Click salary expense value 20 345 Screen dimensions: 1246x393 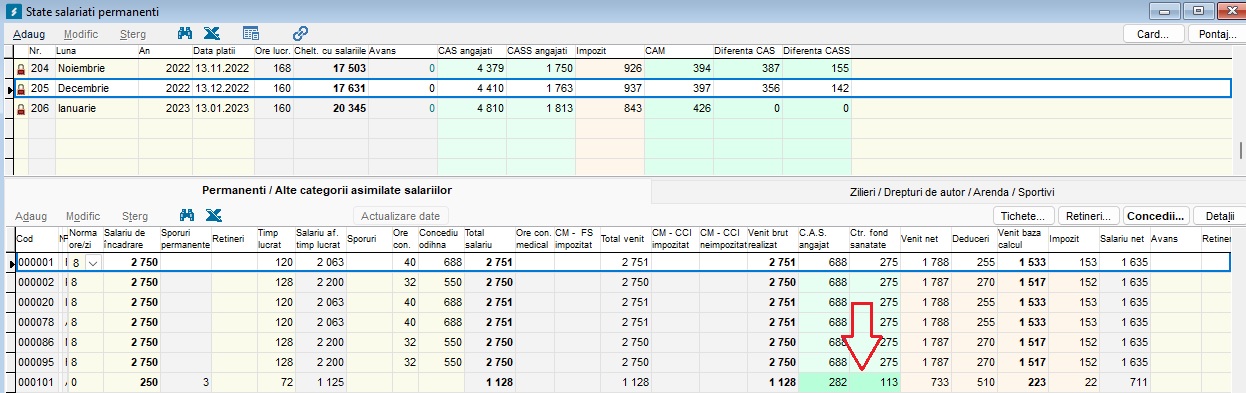[x=331, y=108]
